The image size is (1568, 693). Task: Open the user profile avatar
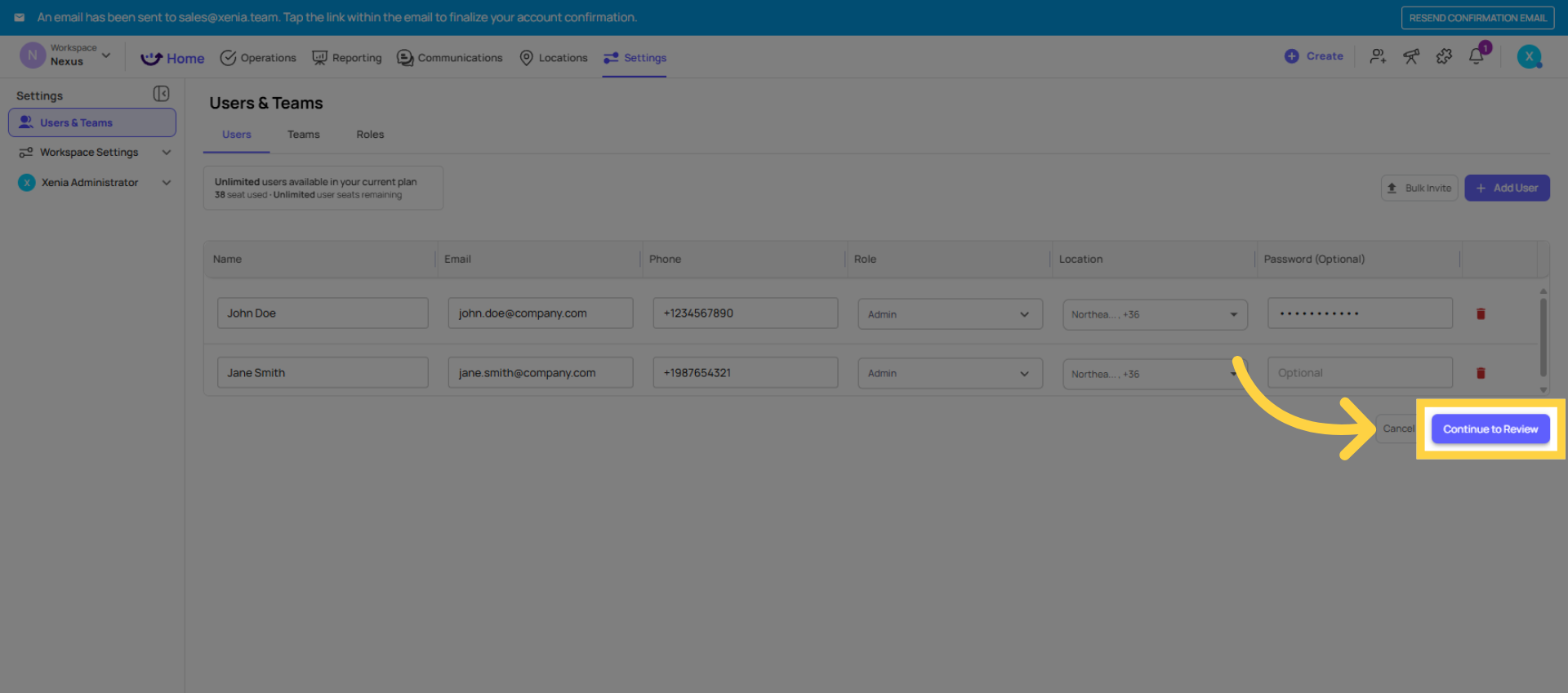click(x=1529, y=56)
